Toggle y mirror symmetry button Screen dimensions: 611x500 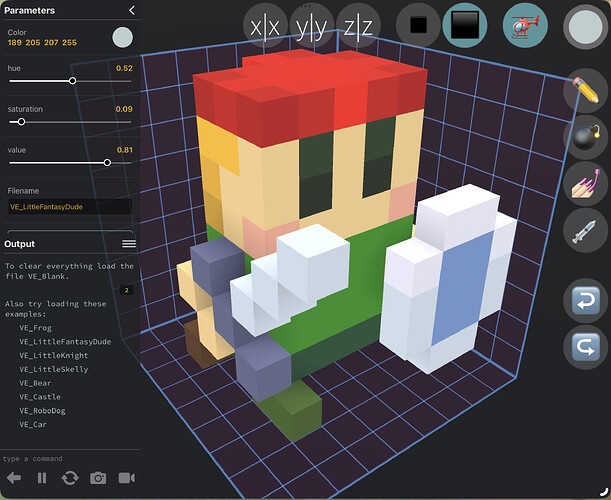[x=312, y=26]
